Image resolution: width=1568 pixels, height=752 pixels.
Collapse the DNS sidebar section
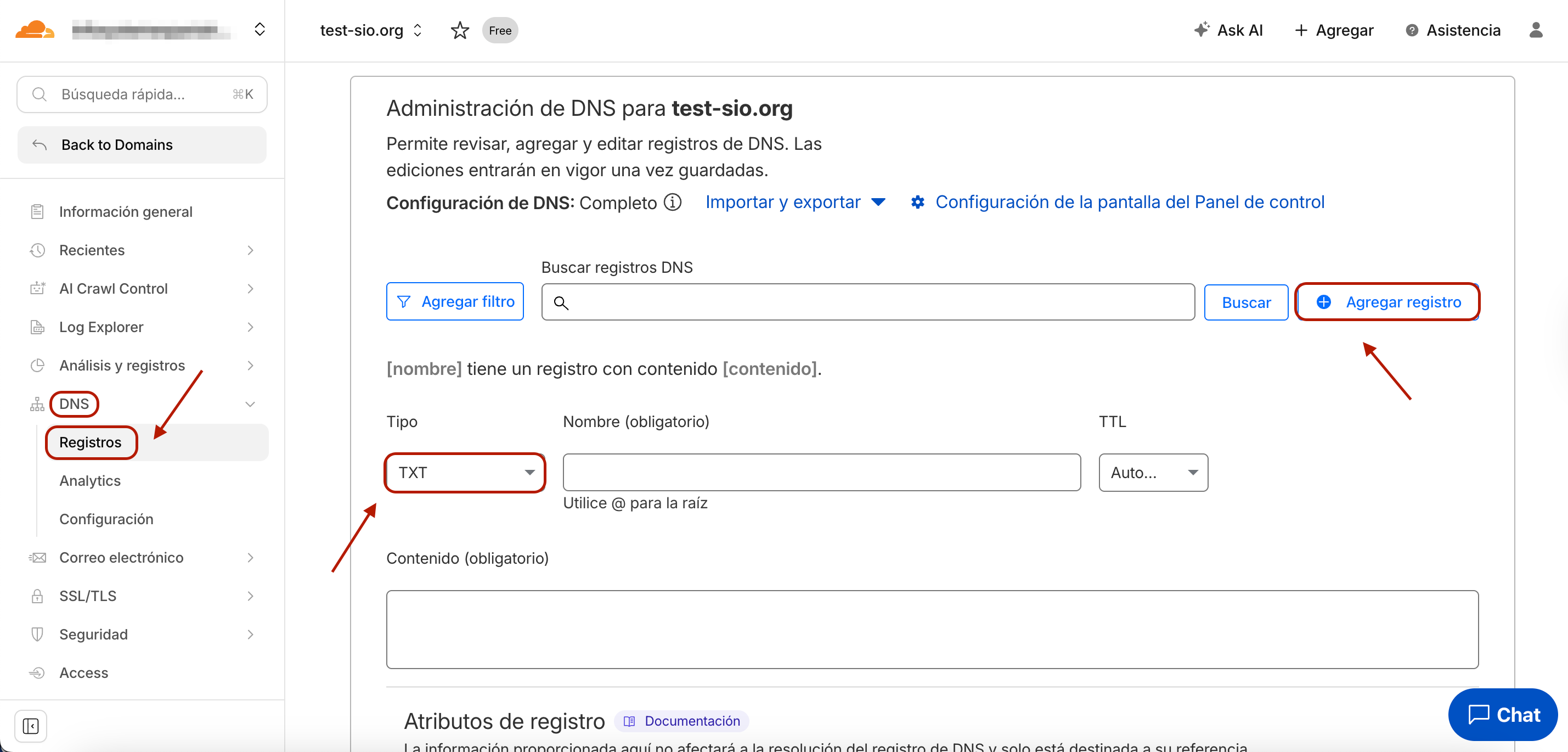(250, 403)
